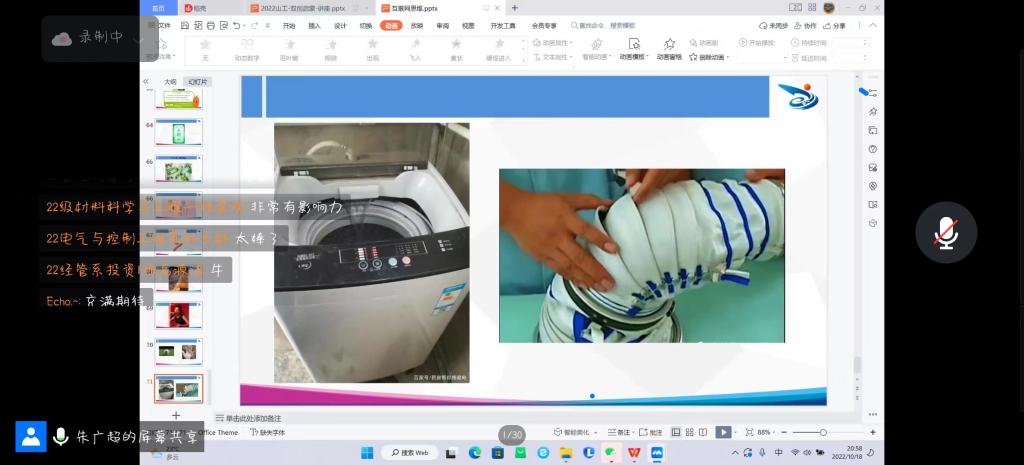This screenshot has height=465, width=1024.
Task: Click the muted microphone button
Action: (x=946, y=232)
